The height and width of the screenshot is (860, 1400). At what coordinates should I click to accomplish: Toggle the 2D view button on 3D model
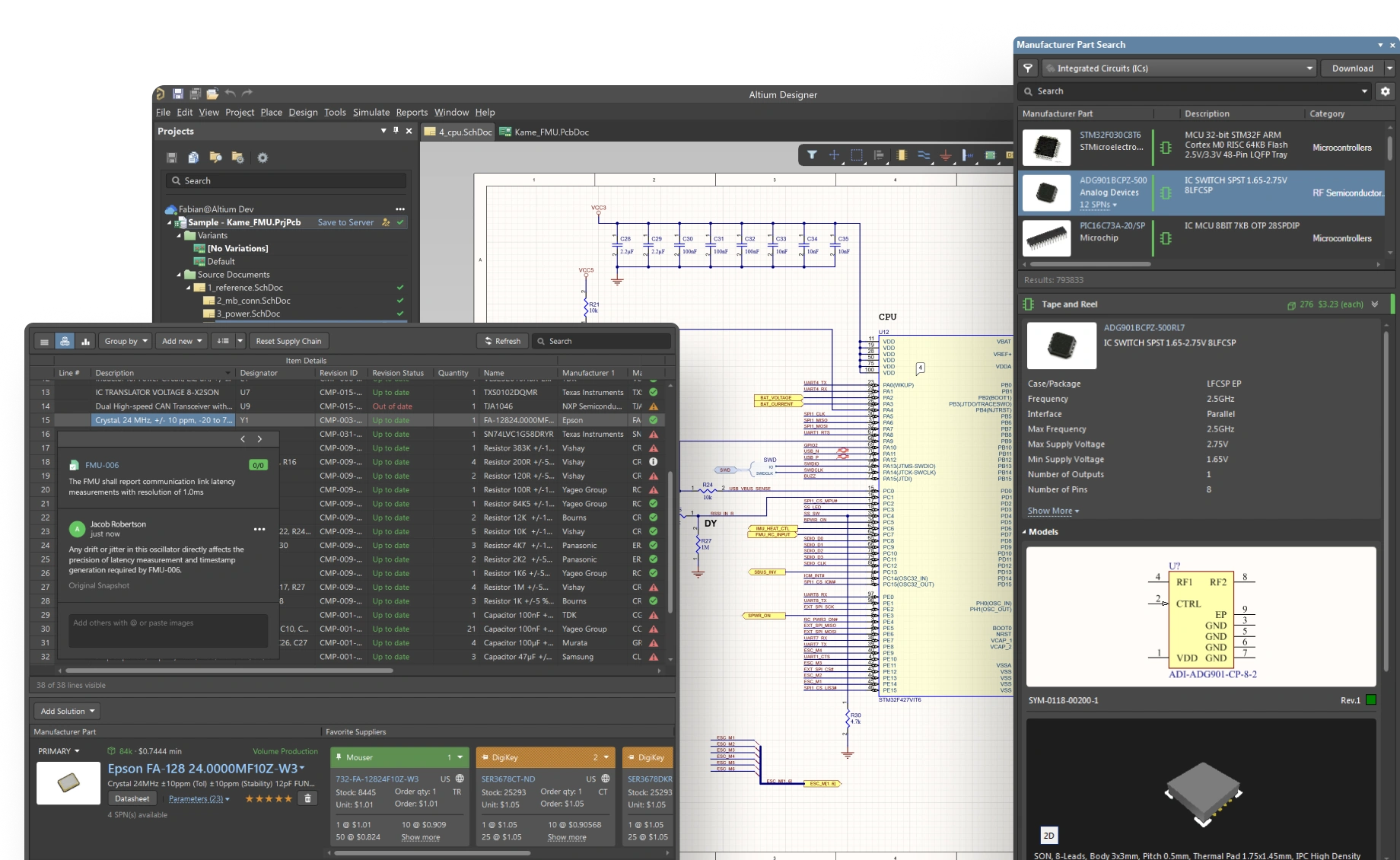click(x=1048, y=835)
